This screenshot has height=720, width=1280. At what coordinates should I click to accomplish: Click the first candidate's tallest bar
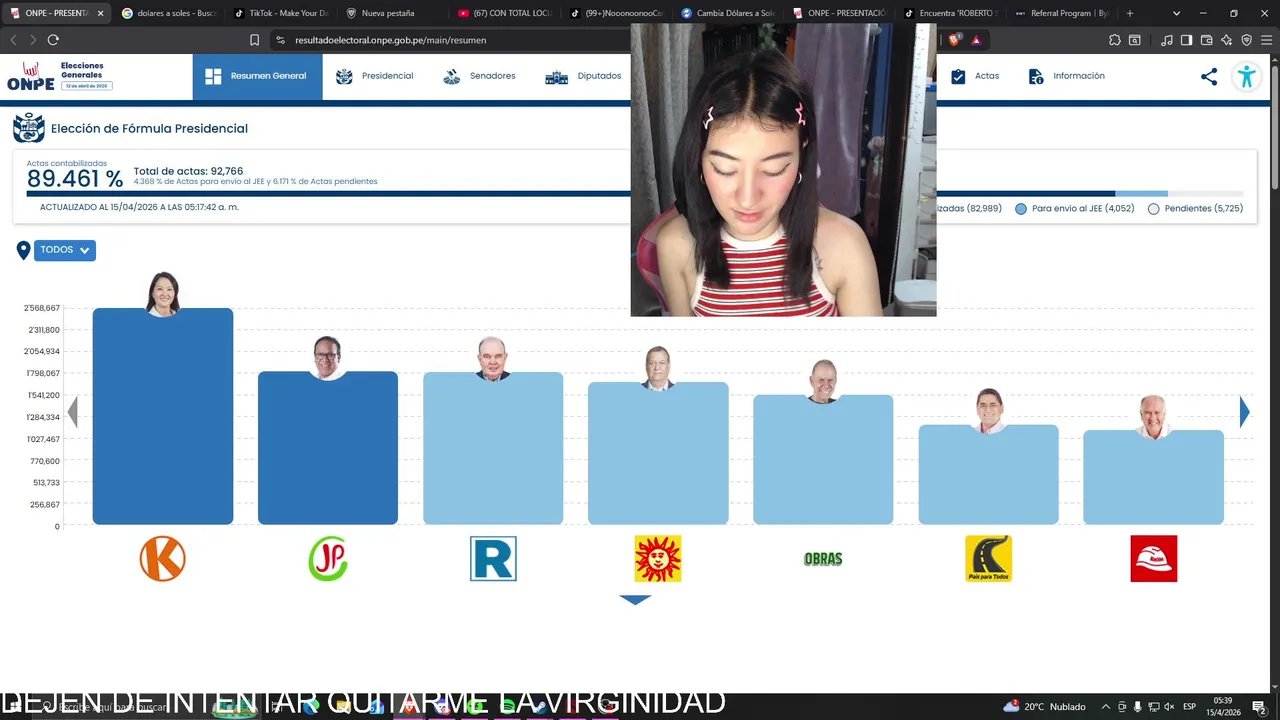pyautogui.click(x=163, y=416)
